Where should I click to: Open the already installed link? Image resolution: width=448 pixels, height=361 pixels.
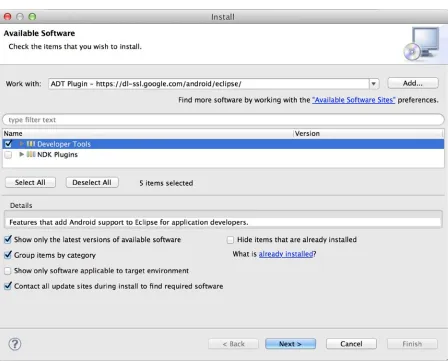coord(286,254)
